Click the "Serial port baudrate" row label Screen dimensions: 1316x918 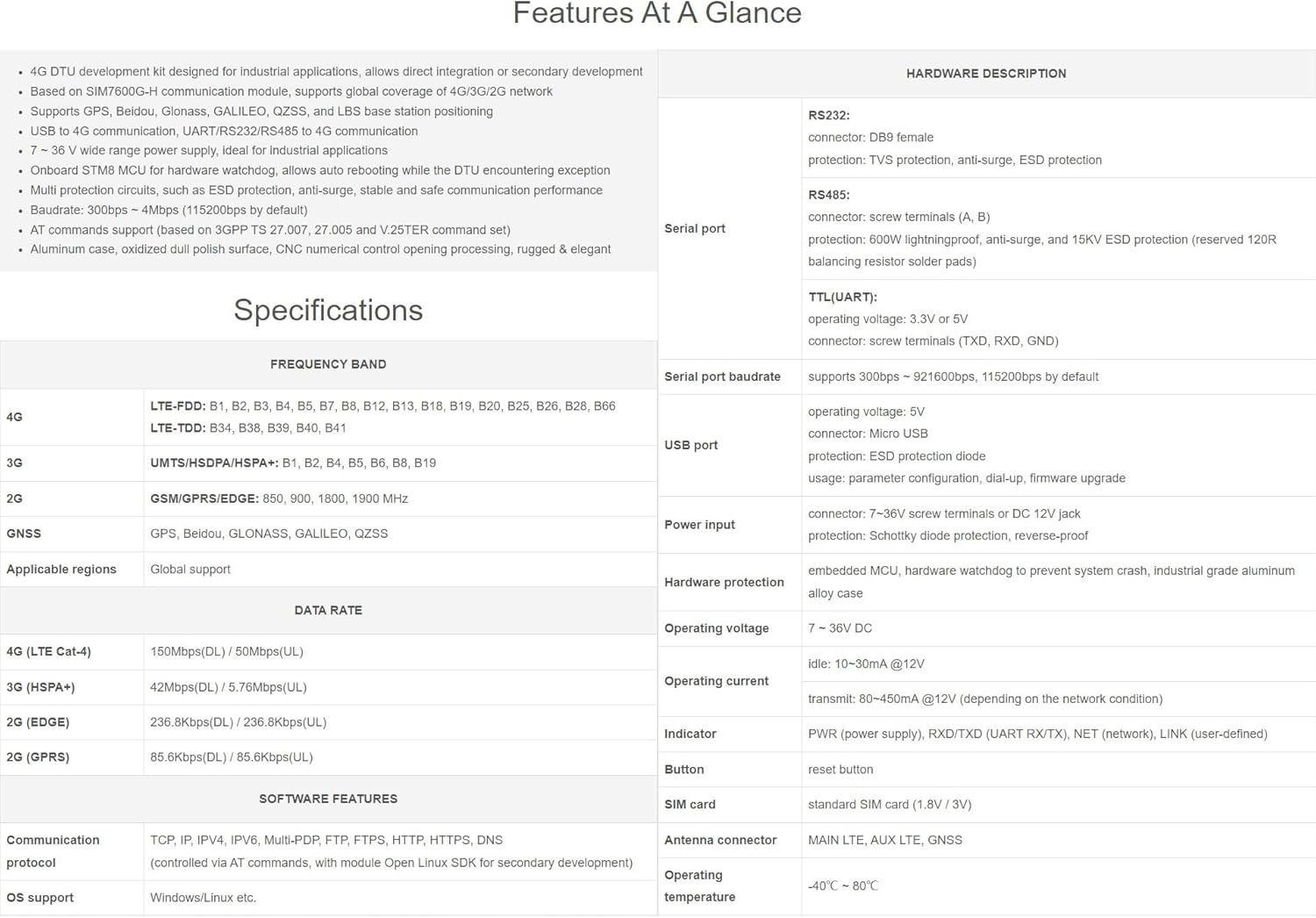pyautogui.click(x=722, y=377)
